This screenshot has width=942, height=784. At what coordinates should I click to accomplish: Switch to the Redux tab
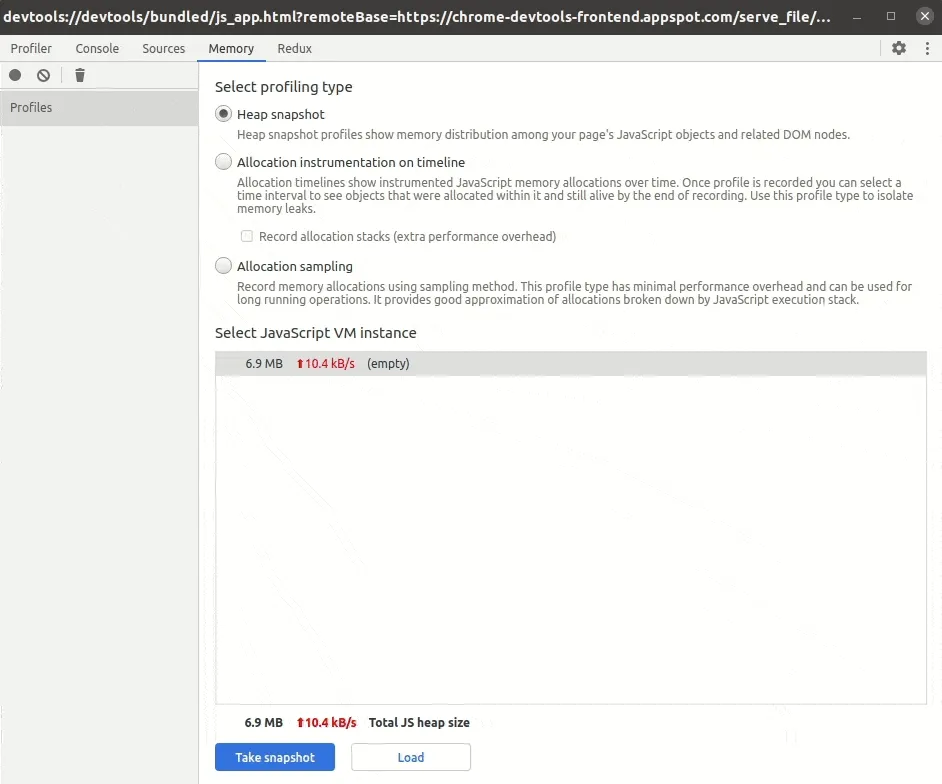pyautogui.click(x=294, y=48)
